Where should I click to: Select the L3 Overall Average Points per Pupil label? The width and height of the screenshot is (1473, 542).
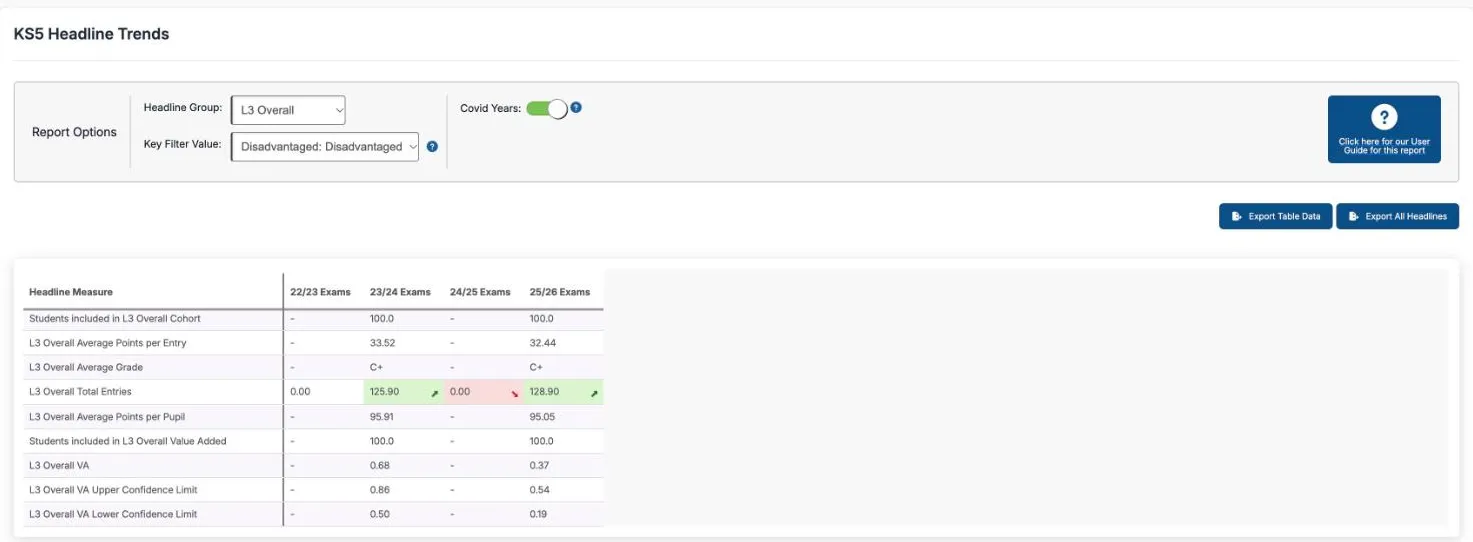(x=107, y=416)
